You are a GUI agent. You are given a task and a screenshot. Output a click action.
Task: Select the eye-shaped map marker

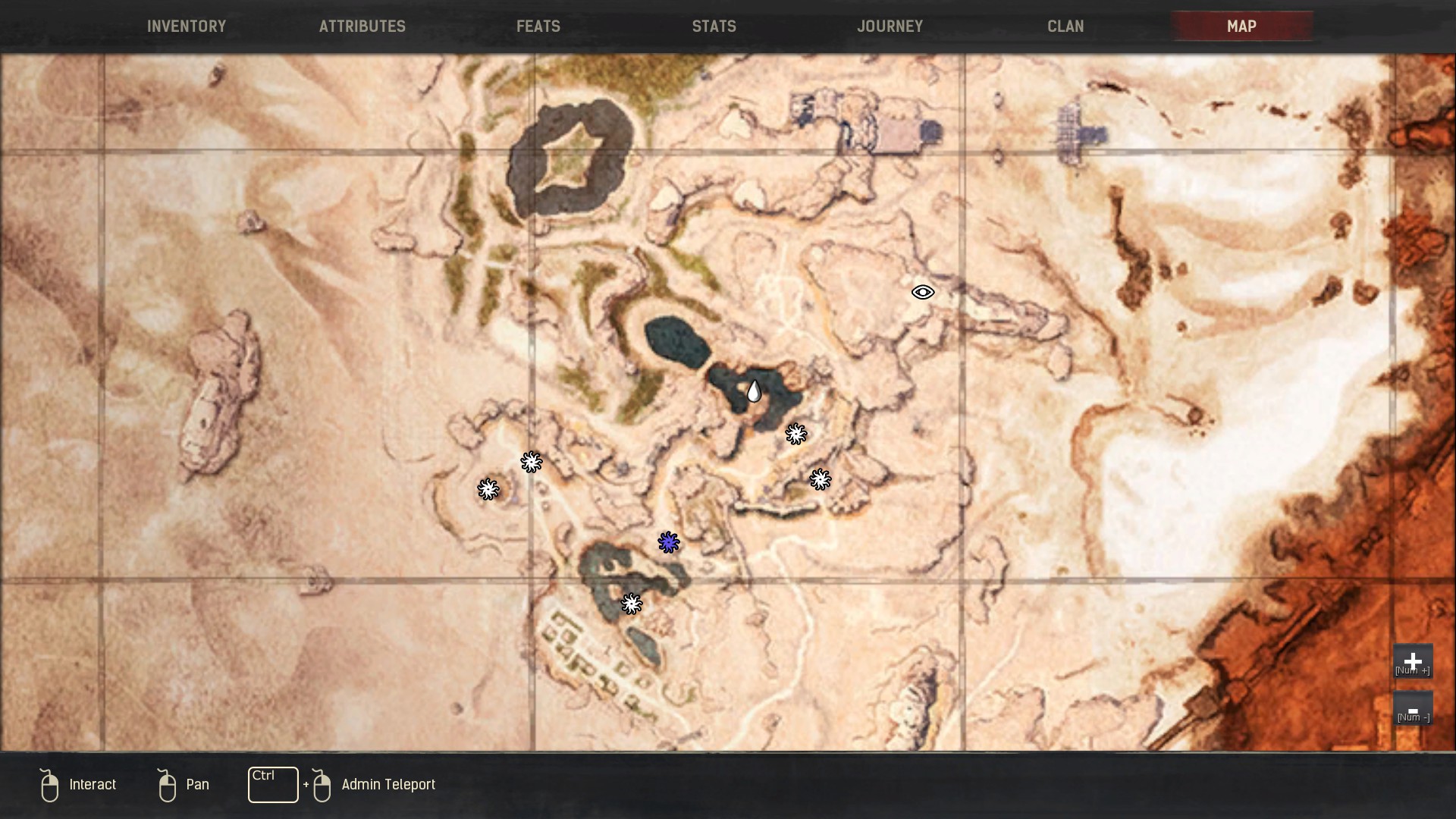pyautogui.click(x=922, y=292)
